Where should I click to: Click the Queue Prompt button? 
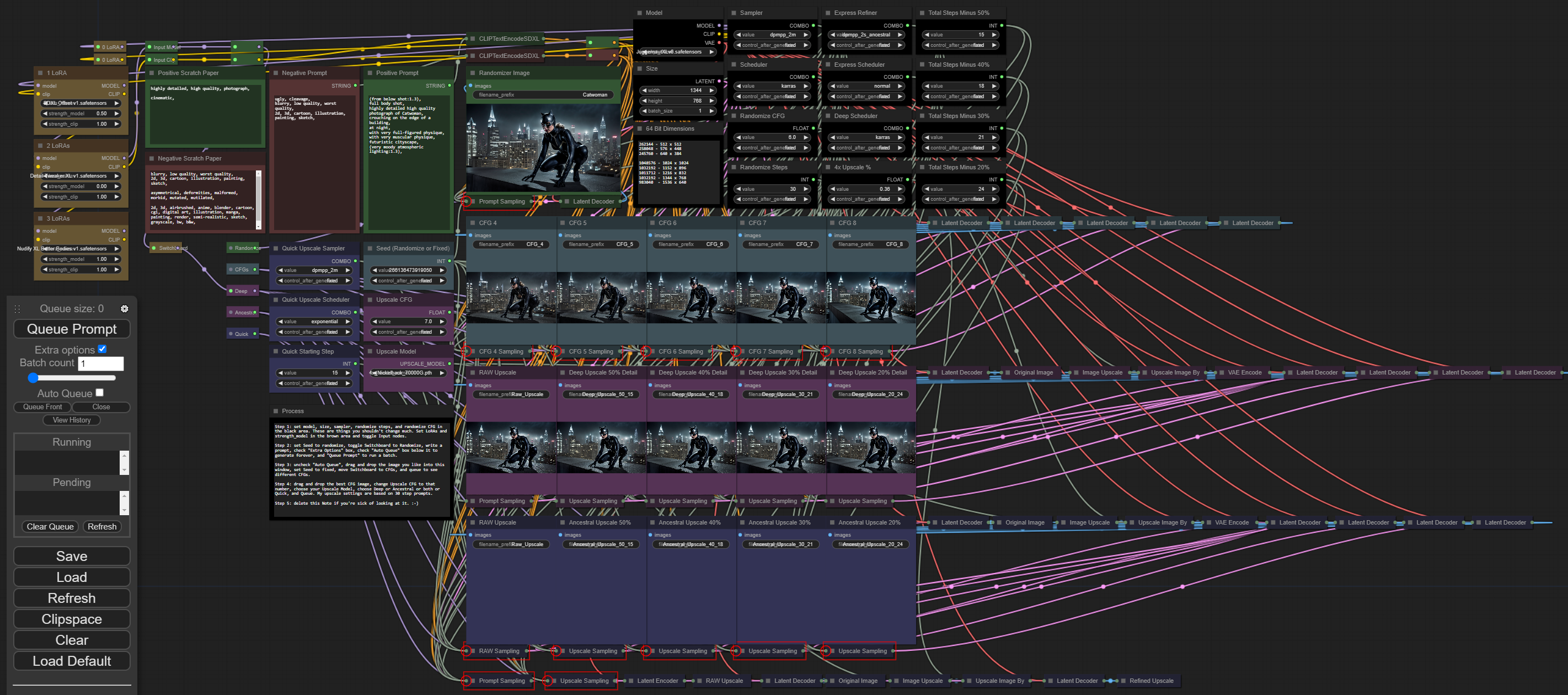72,329
